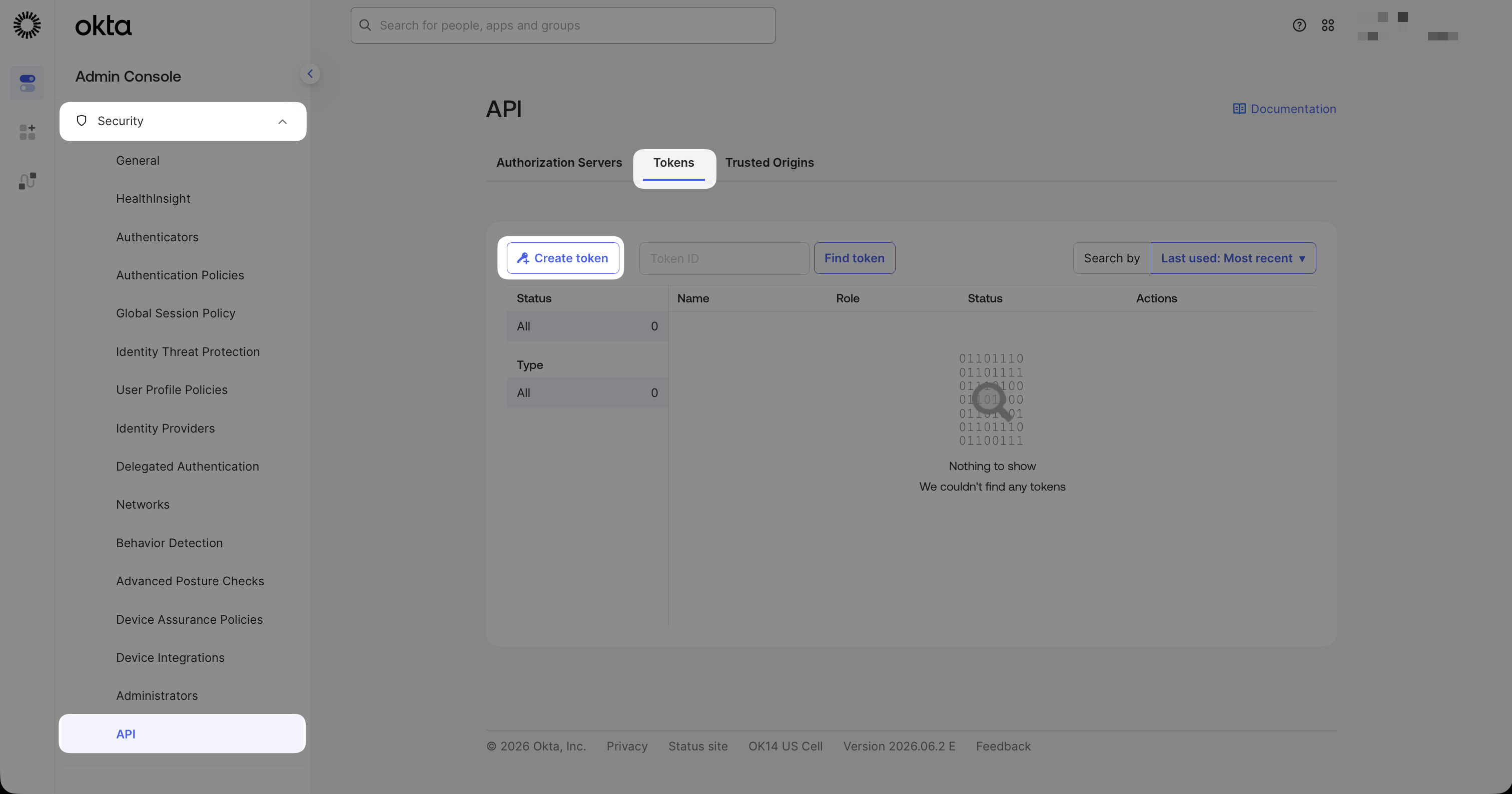Image resolution: width=1512 pixels, height=794 pixels.
Task: Open Delegated Authentication
Action: (187, 466)
